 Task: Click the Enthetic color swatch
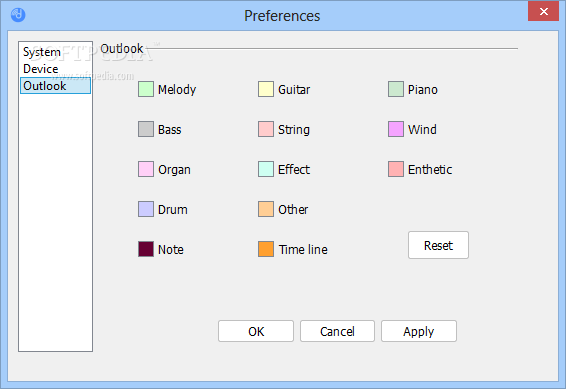[396, 169]
